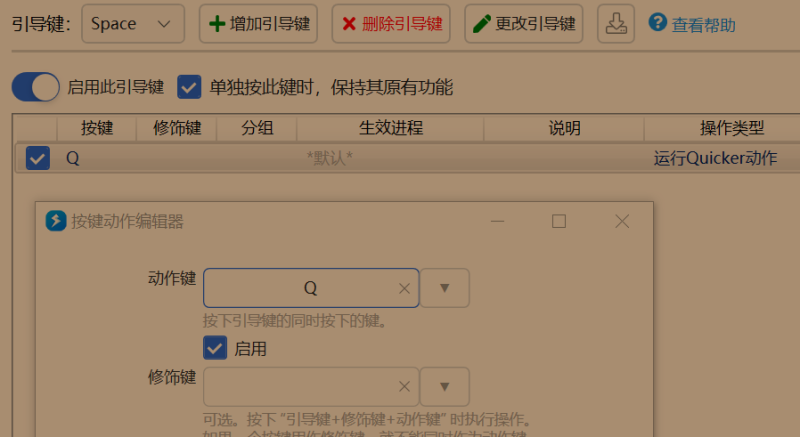Uncheck the Q row checkbox in table

38,158
